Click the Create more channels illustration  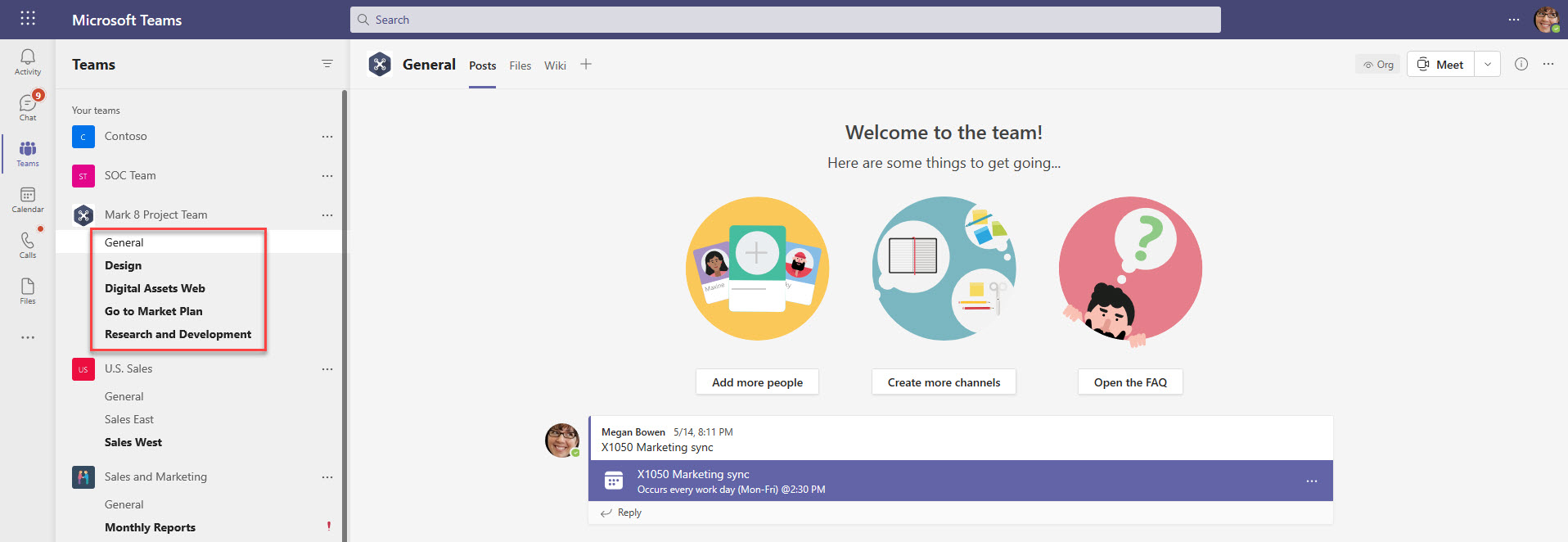tap(944, 269)
